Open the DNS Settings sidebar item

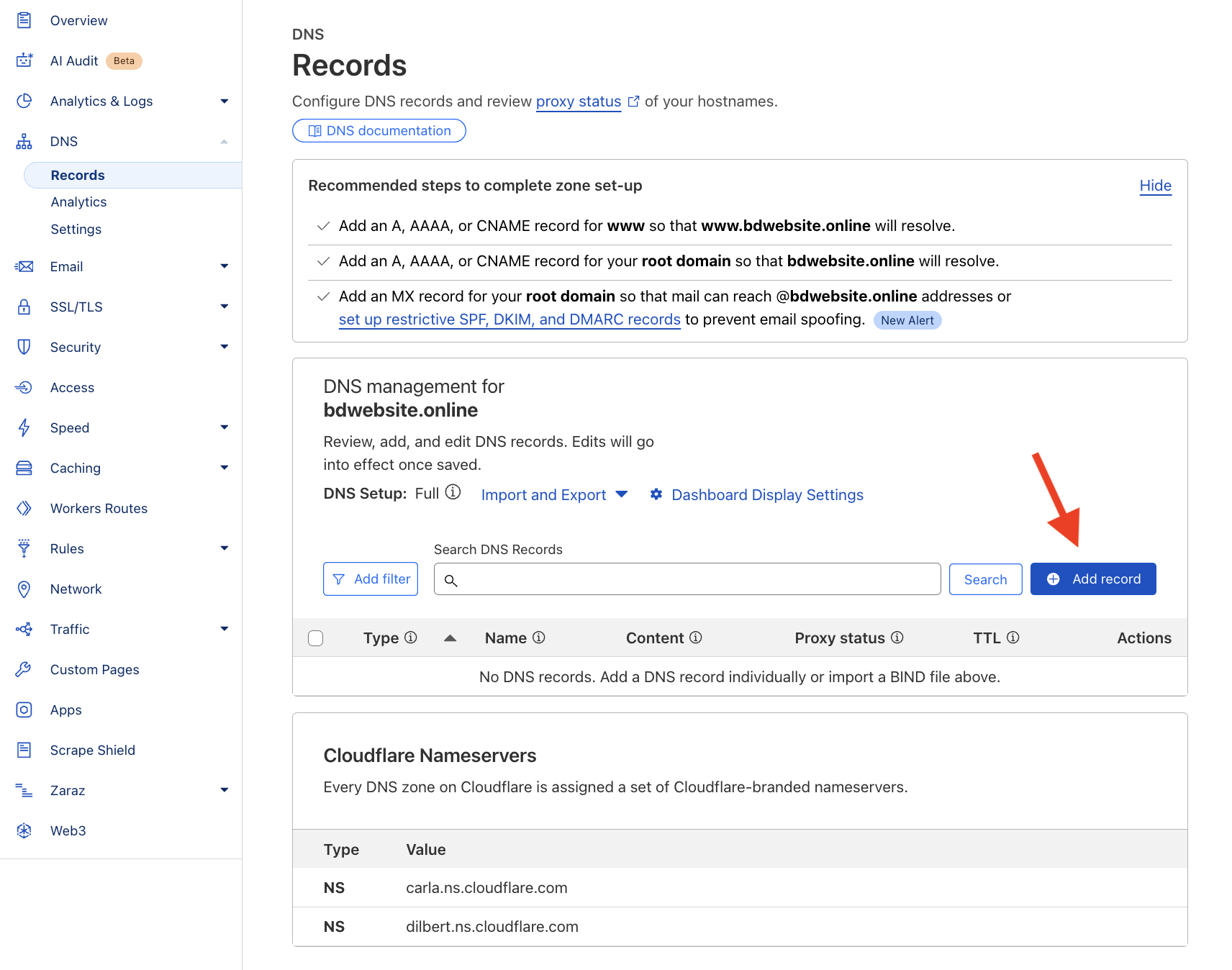pyautogui.click(x=76, y=230)
